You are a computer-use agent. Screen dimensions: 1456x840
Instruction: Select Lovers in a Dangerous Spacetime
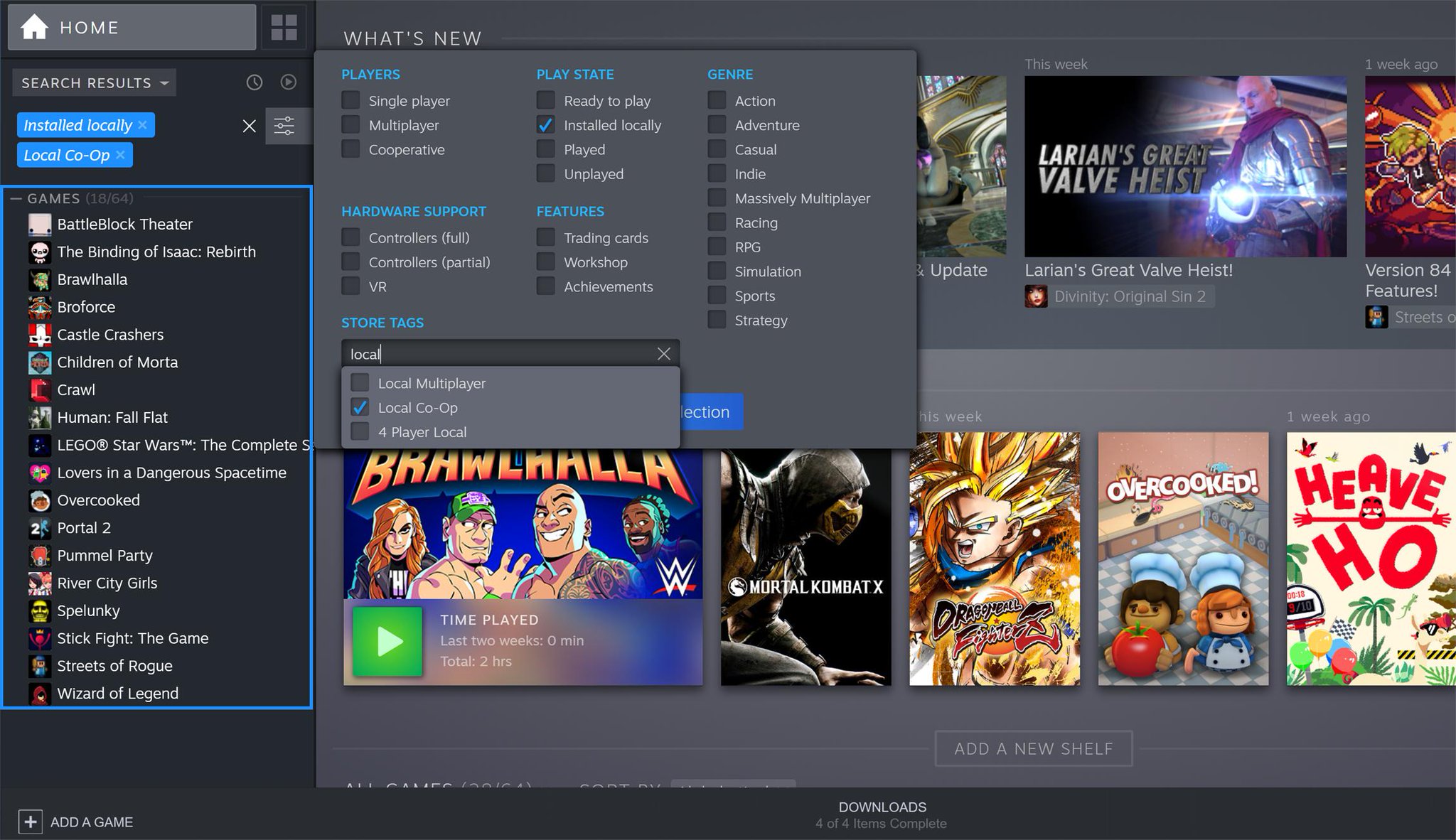[x=171, y=473]
